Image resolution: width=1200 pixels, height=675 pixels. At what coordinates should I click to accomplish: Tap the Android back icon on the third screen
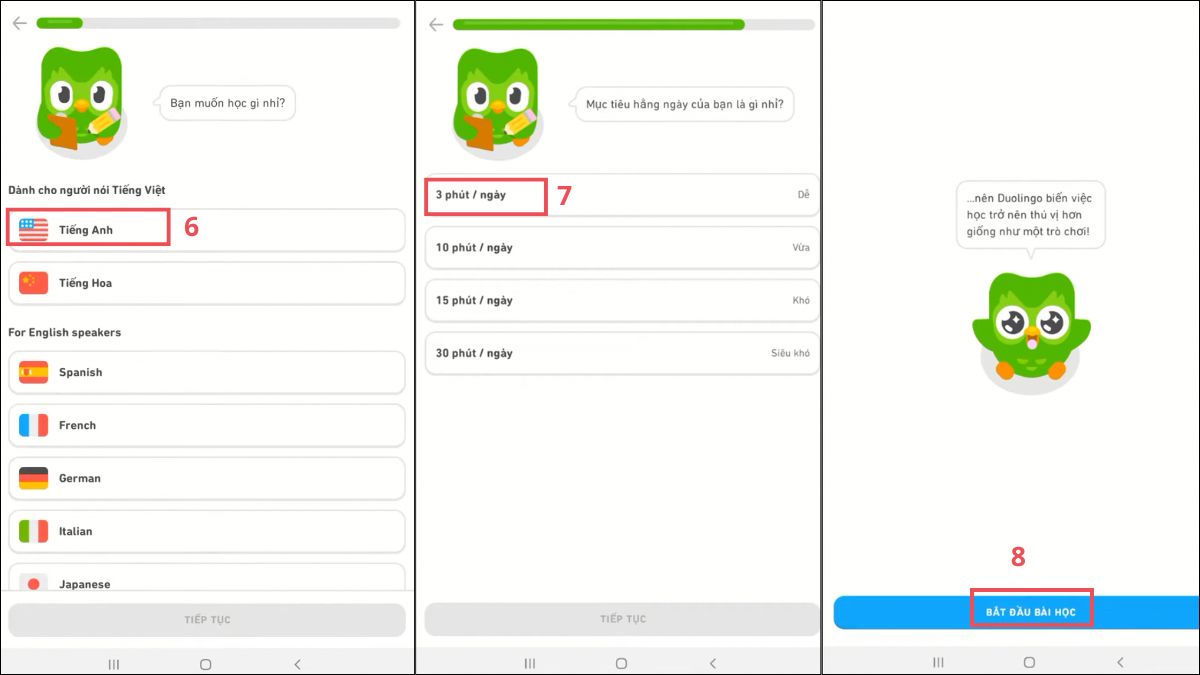pos(1120,662)
